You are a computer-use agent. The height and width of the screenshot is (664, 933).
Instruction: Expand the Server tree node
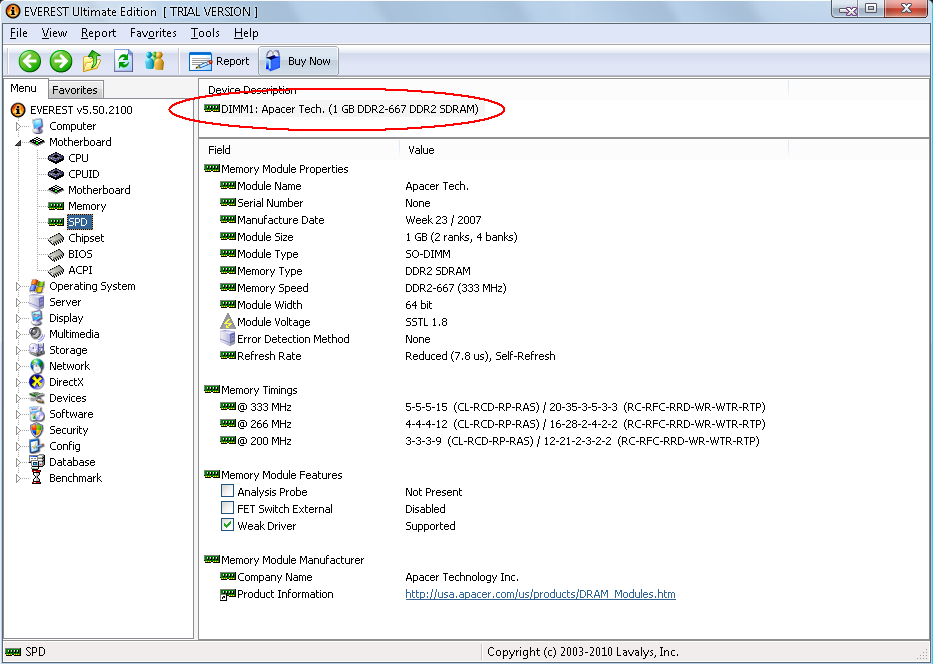coord(18,302)
